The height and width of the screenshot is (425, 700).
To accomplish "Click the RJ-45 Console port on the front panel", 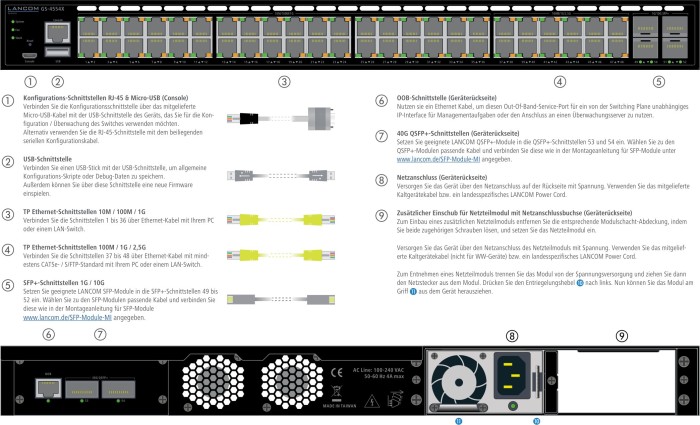I will point(58,33).
